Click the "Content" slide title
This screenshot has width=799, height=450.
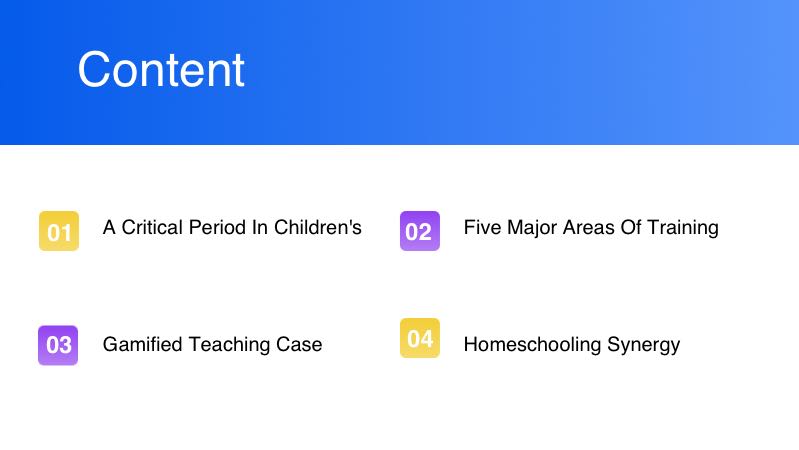(161, 70)
